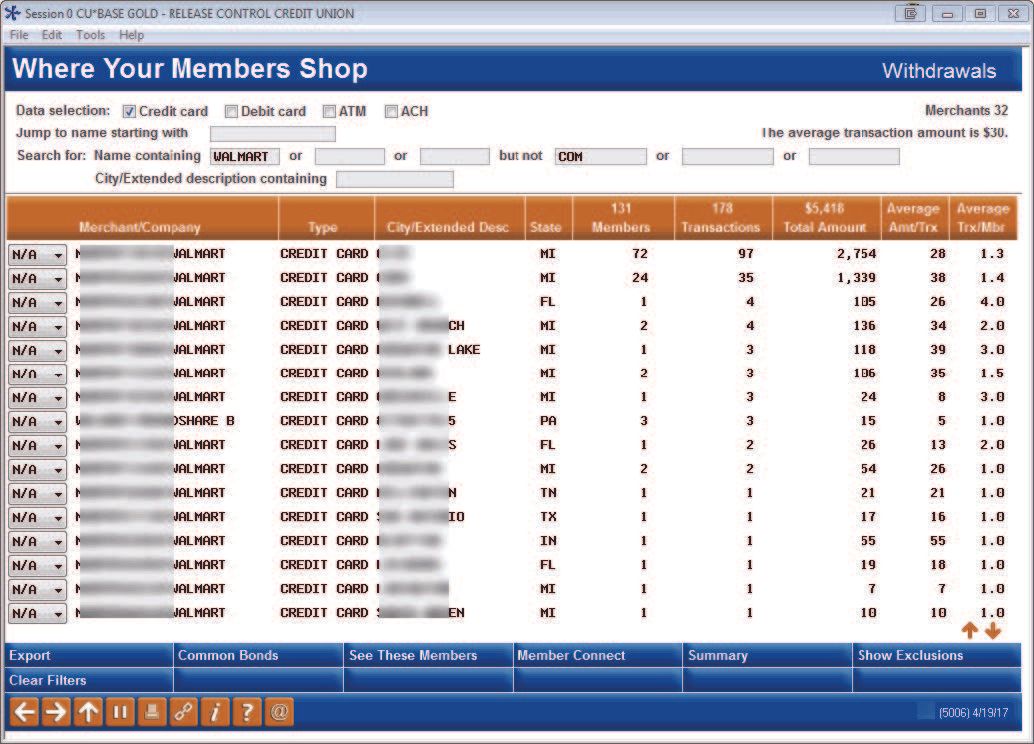Click the Average Trx/Mbr column header
The width and height of the screenshot is (1034, 744).
coord(983,218)
